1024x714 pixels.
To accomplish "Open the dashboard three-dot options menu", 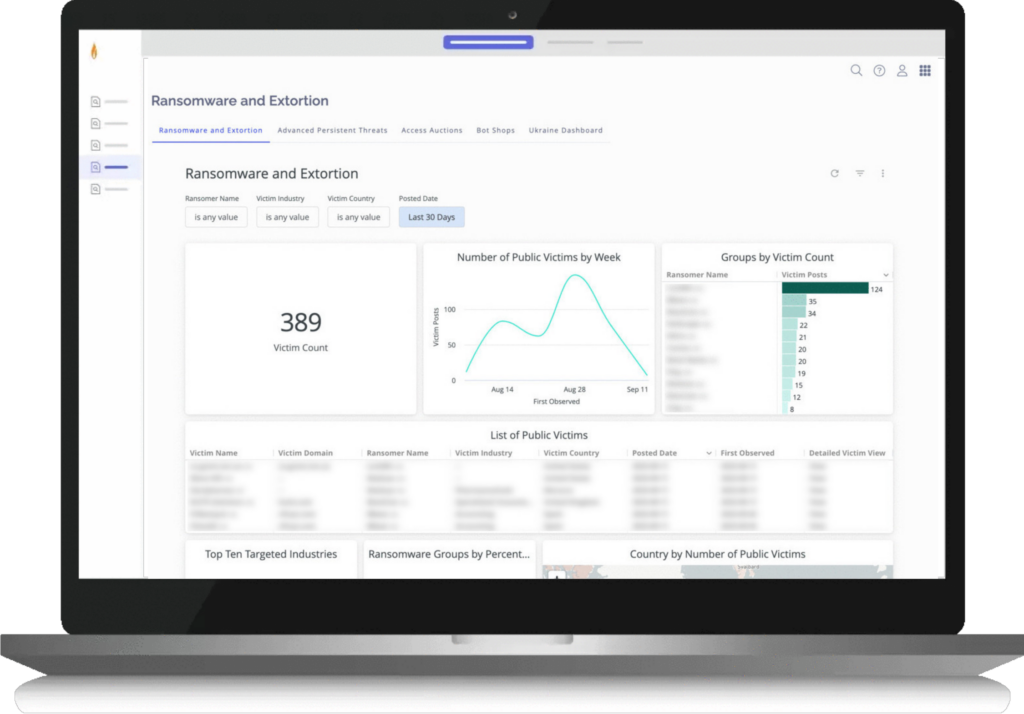I will pos(883,174).
